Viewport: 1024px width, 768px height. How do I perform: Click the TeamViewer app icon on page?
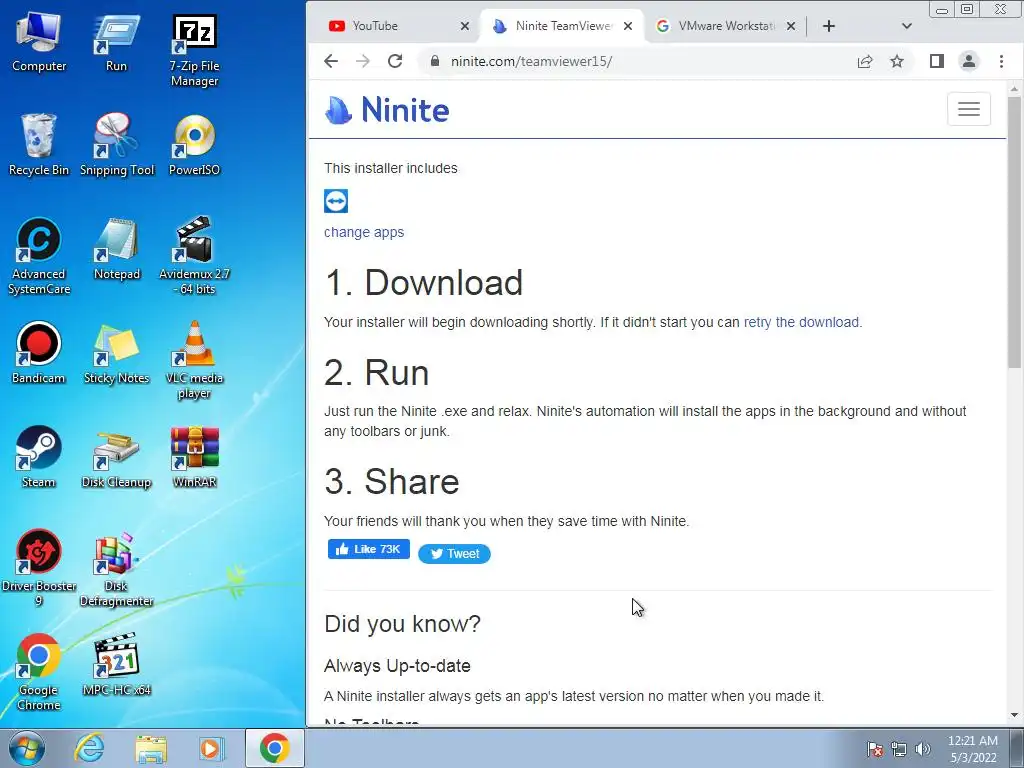tap(336, 201)
